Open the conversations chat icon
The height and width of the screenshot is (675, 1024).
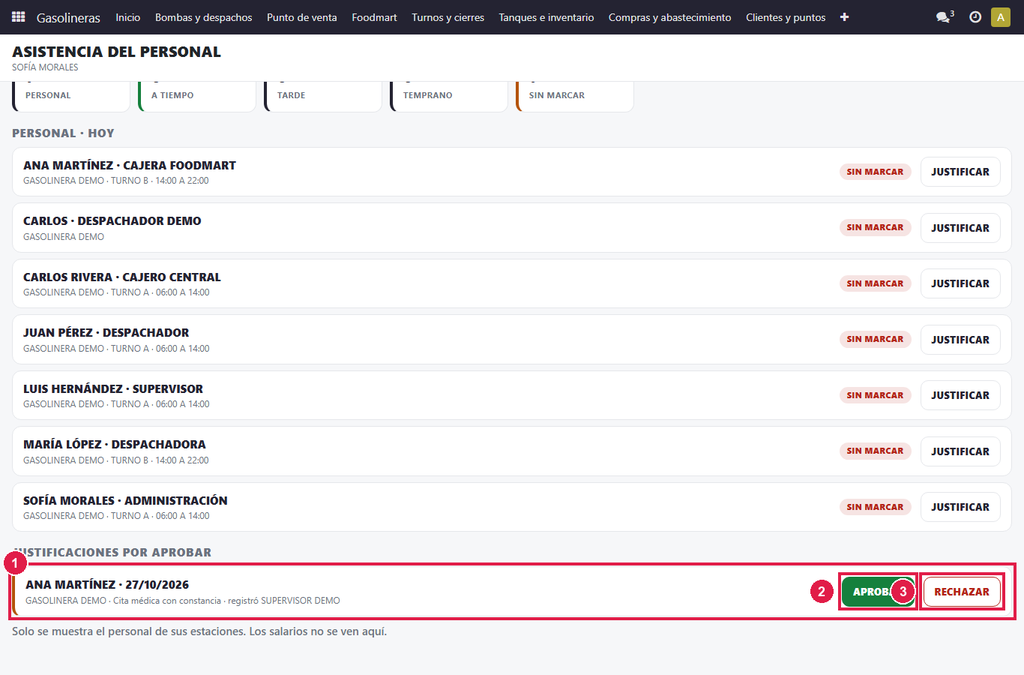[x=944, y=17]
